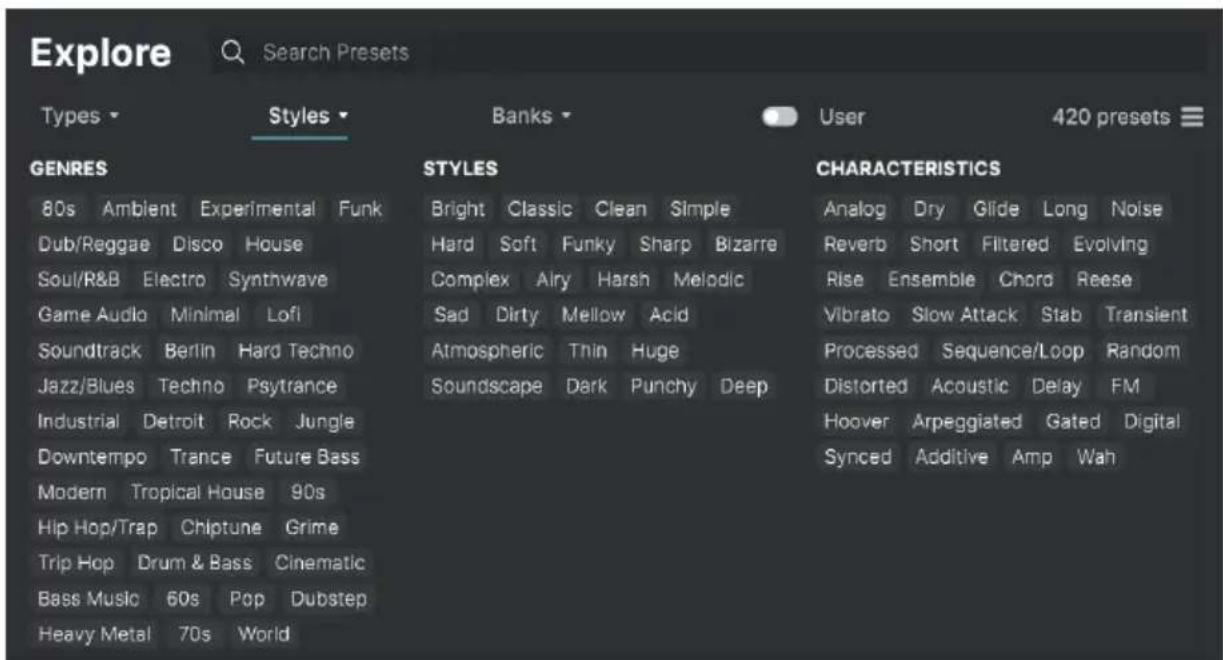Select the Sequence/Loop characteristic tag
The height and width of the screenshot is (660, 1223).
click(x=1013, y=351)
